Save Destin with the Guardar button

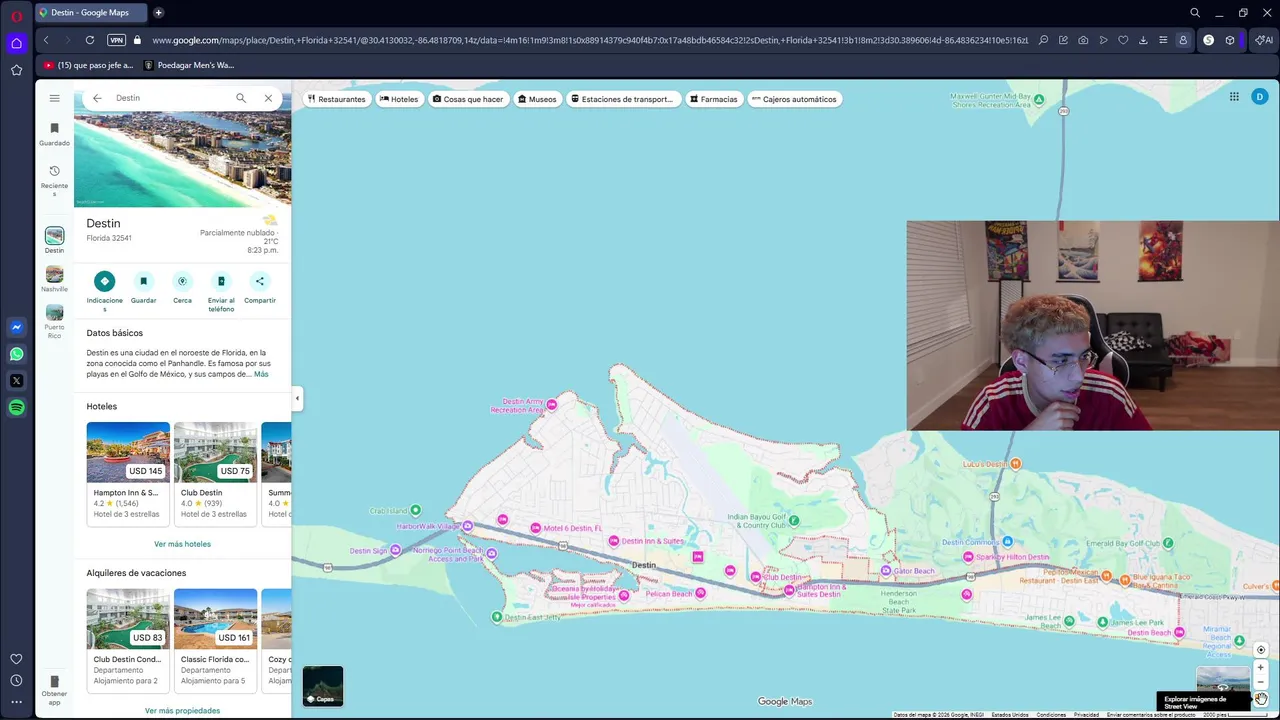tap(143, 287)
